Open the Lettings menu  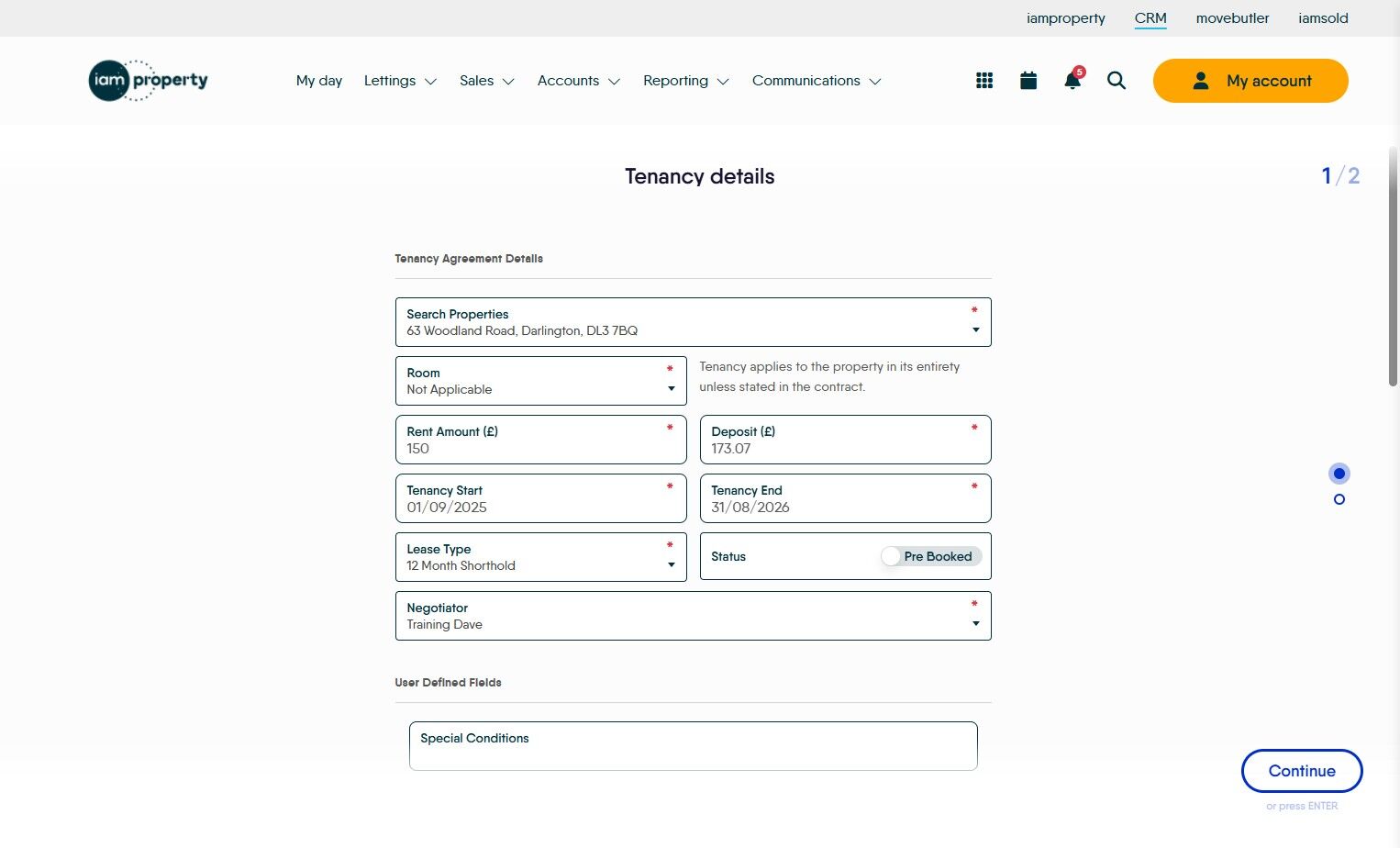400,81
